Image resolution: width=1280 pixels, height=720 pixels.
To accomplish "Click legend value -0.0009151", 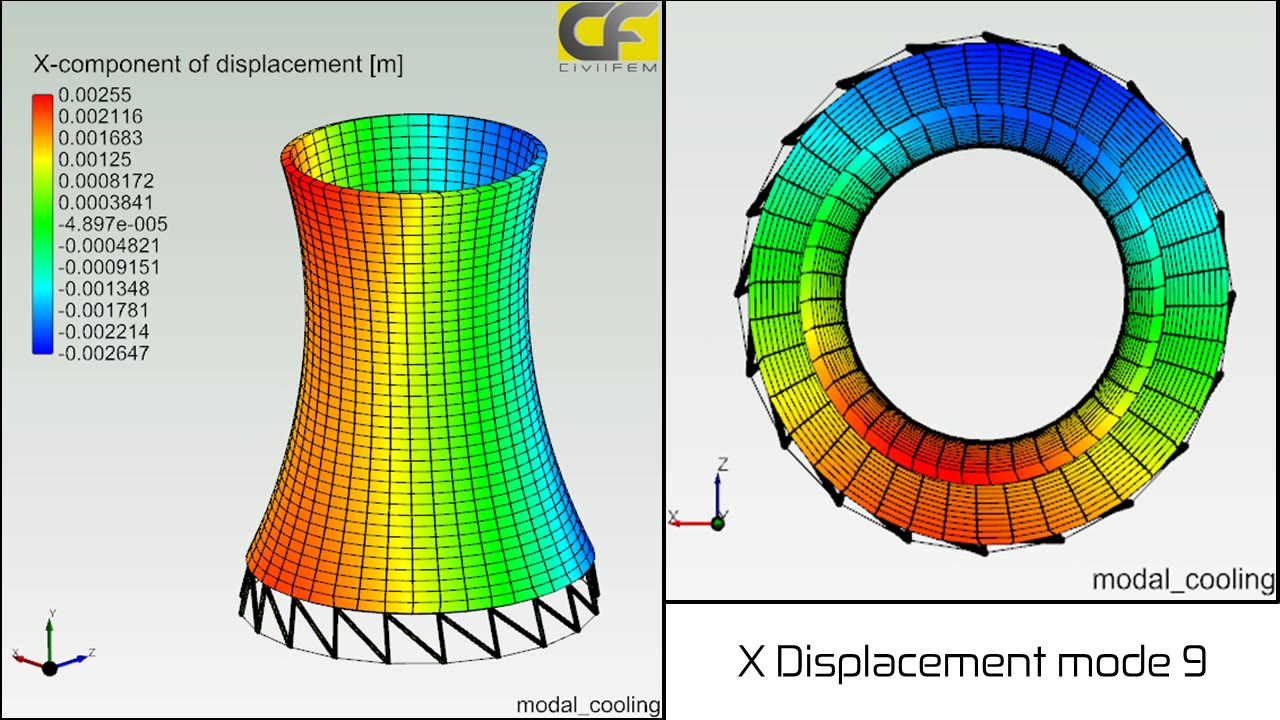I will pyautogui.click(x=108, y=267).
